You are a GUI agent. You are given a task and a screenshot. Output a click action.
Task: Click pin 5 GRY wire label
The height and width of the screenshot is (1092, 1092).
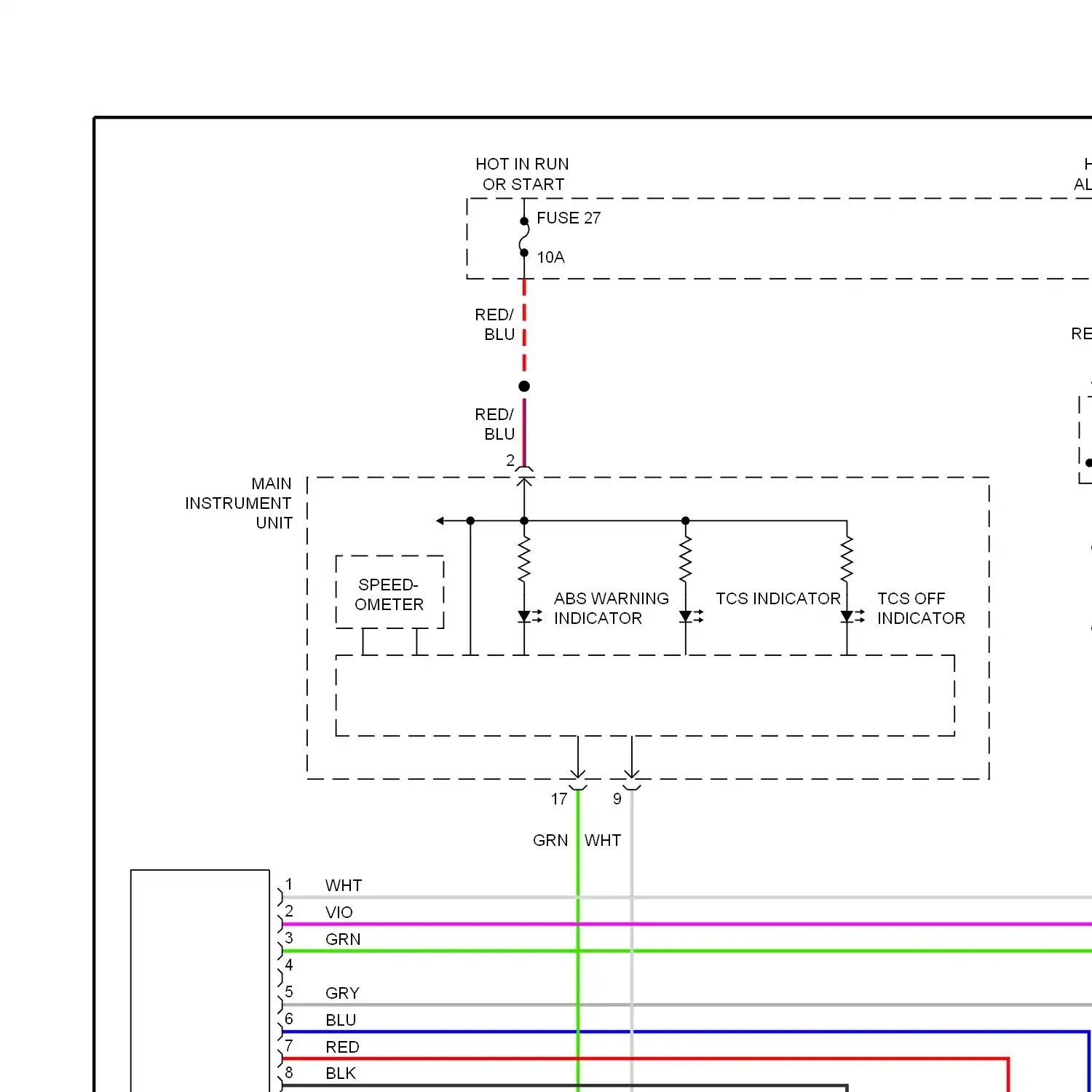[342, 993]
